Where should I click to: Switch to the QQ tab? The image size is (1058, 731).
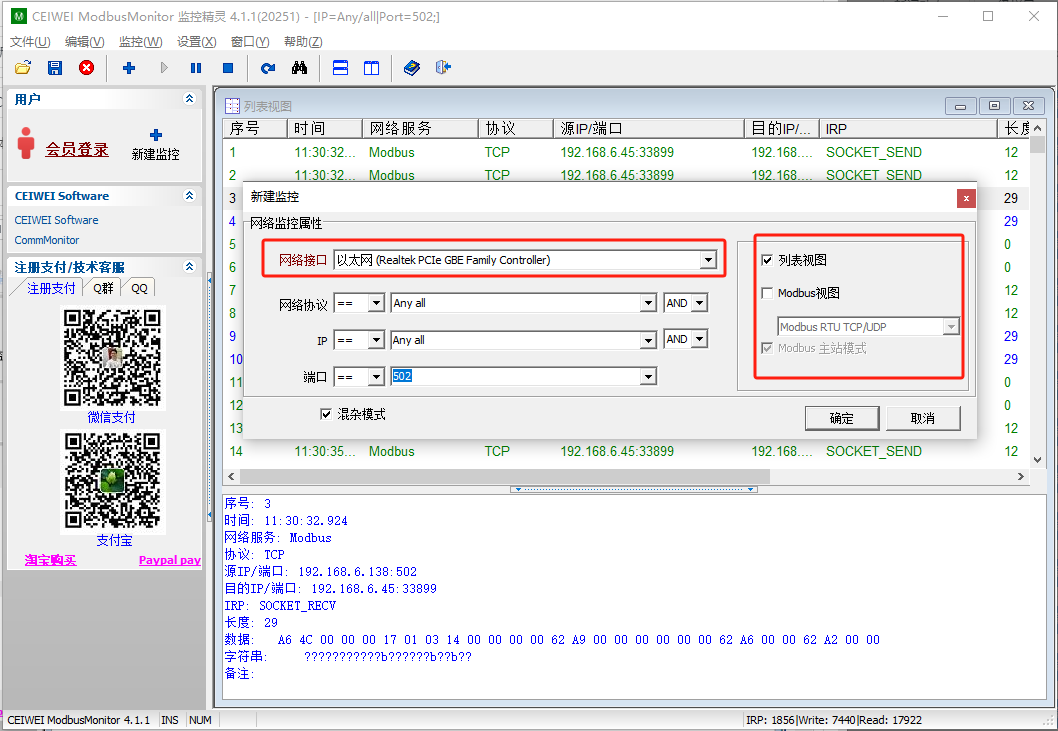pyautogui.click(x=139, y=288)
